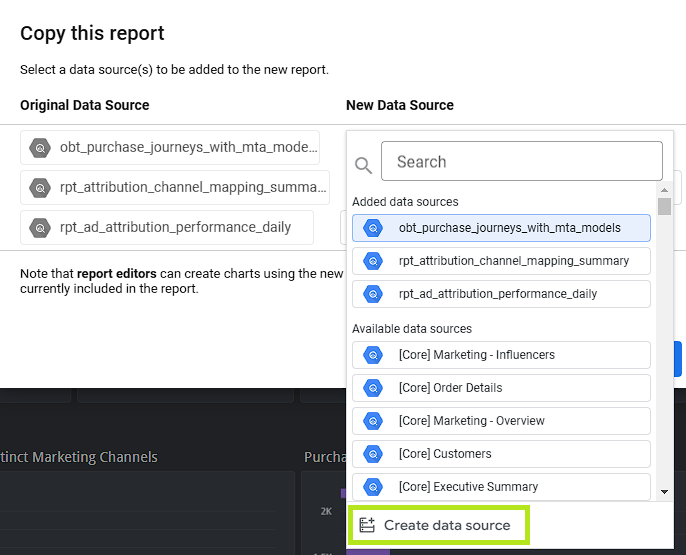Click gray icon of original obt_purchase_journeys source

tap(40, 147)
